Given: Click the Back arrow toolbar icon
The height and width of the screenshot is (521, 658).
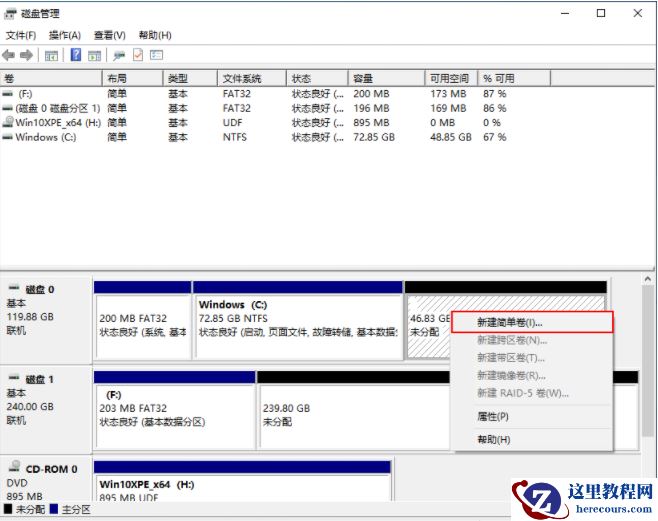Looking at the screenshot, I should tap(8, 55).
